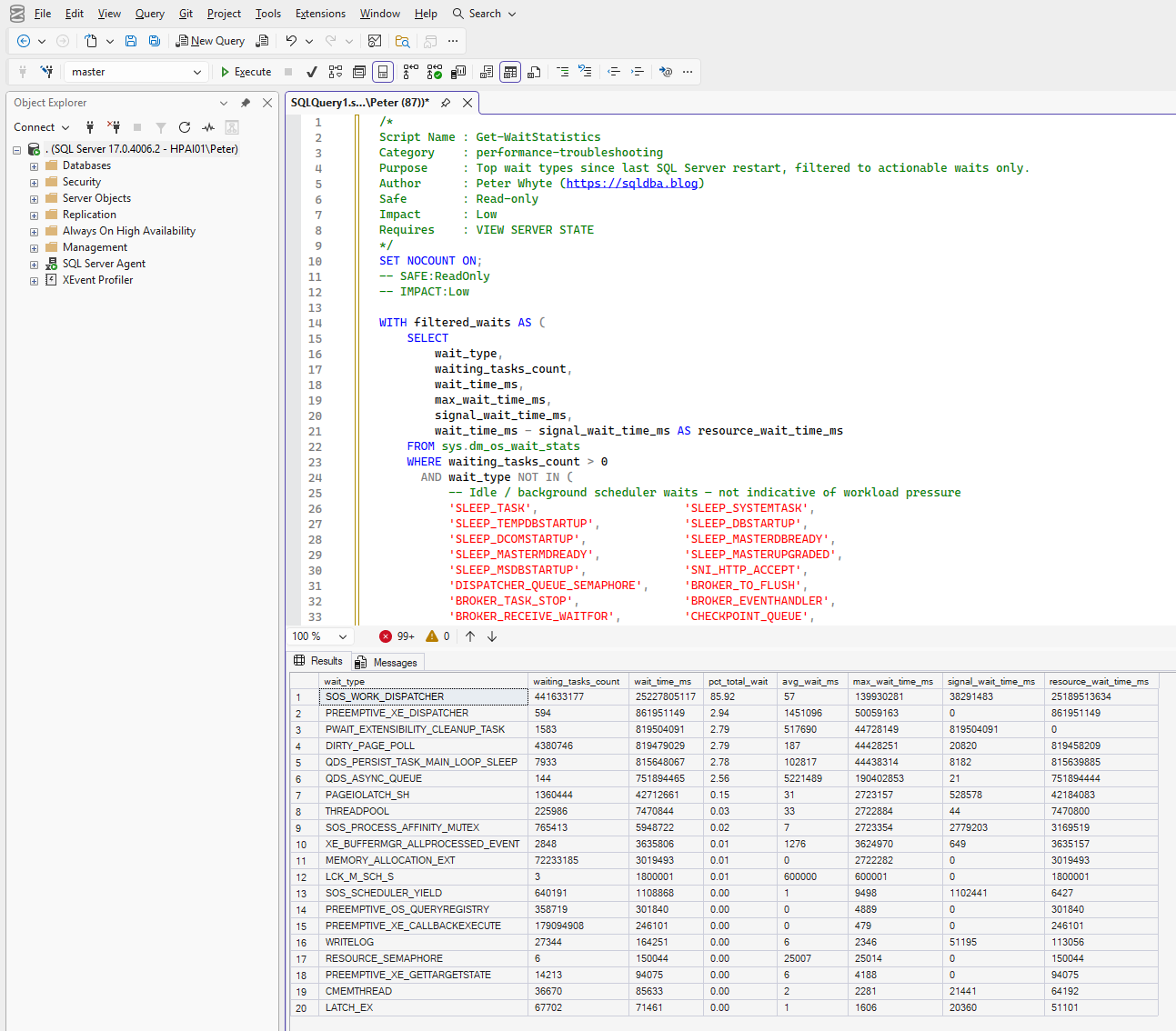Expand the Server Objects node
This screenshot has width=1176, height=1031.
click(x=34, y=199)
